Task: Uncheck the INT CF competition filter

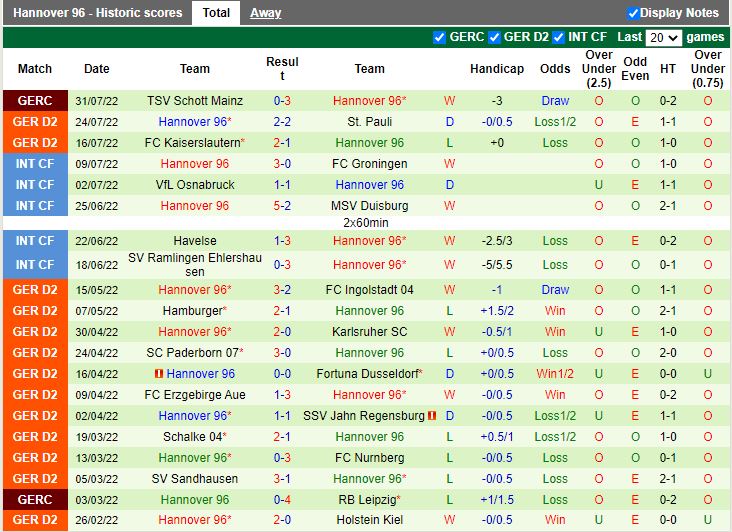Action: pyautogui.click(x=558, y=37)
